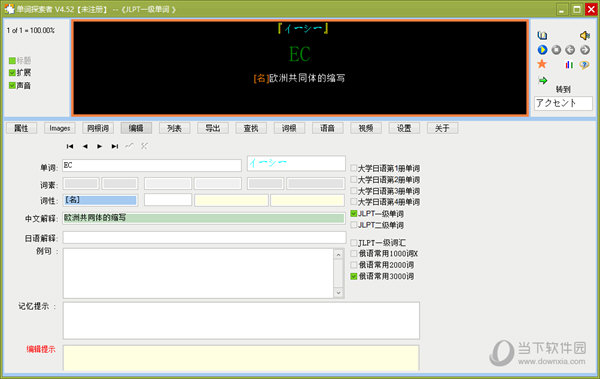Click the word EC in the black display
This screenshot has height=379, width=600.
click(300, 54)
